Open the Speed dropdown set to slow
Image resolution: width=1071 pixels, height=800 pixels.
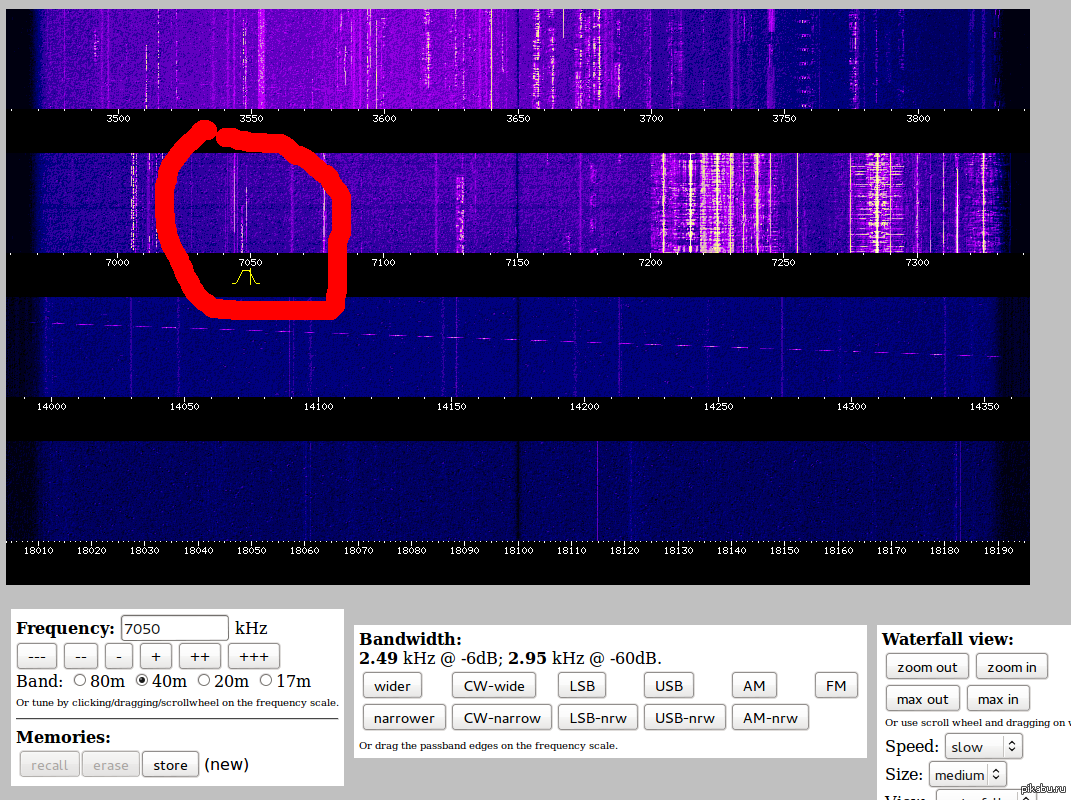[x=983, y=747]
